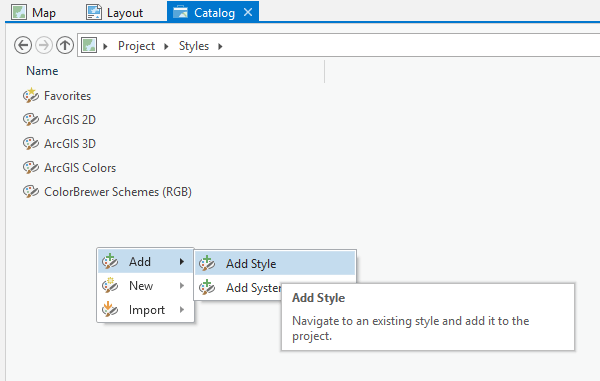Click the Back navigation arrow
Viewport: 600px width, 381px height.
pyautogui.click(x=23, y=46)
